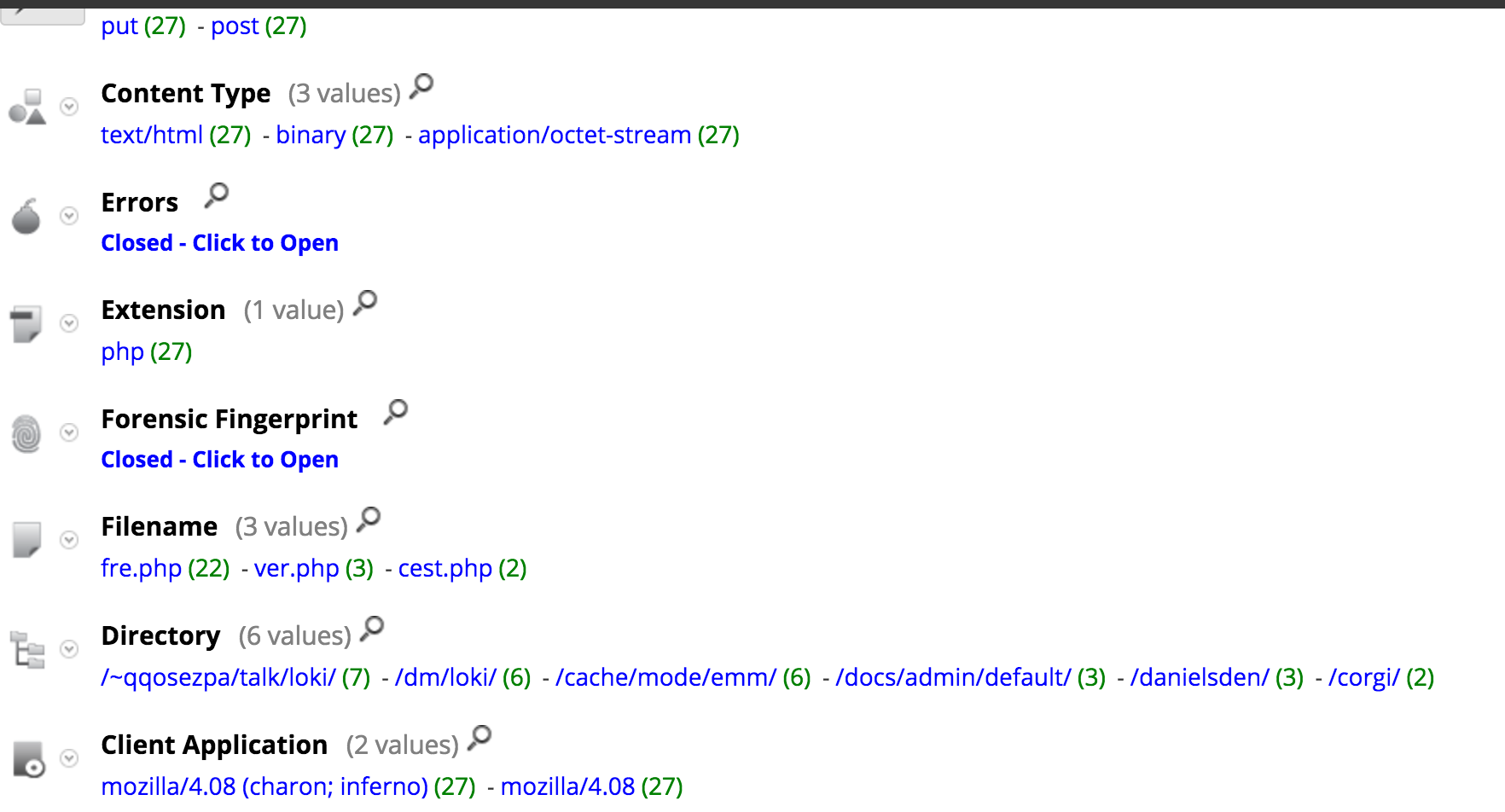Open the Errors section dropdown arrow

(x=69, y=216)
